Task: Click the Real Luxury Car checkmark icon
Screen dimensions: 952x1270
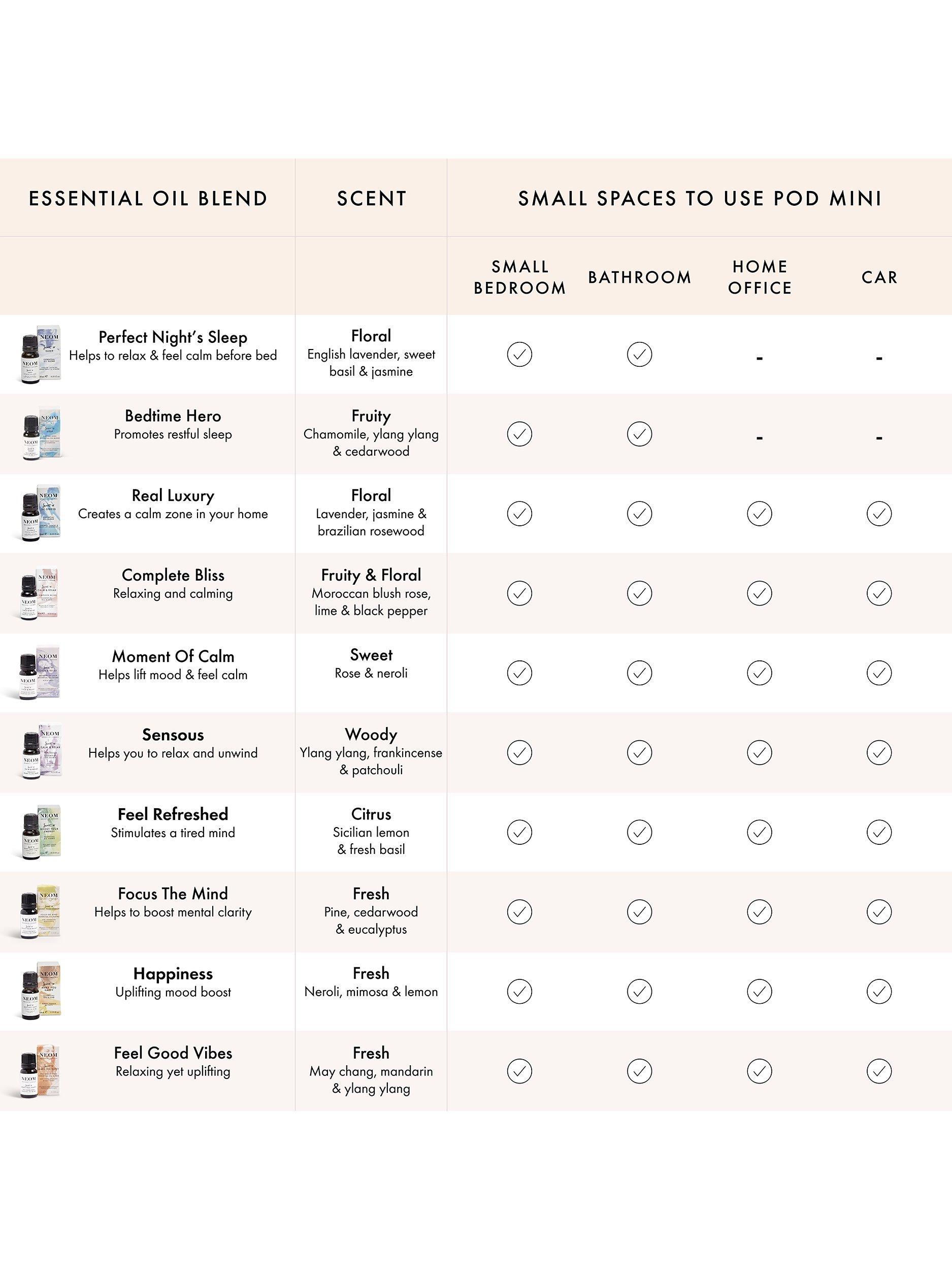Action: 878,513
